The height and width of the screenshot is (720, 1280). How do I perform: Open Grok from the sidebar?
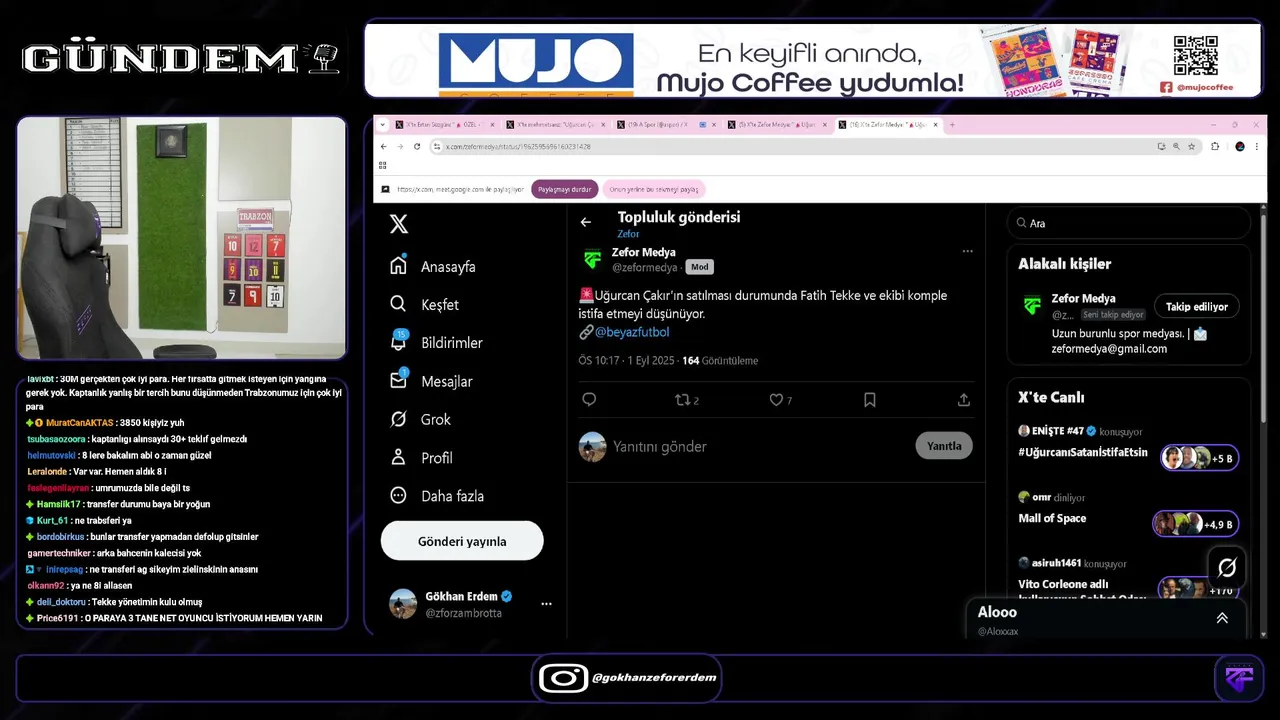click(x=421, y=419)
